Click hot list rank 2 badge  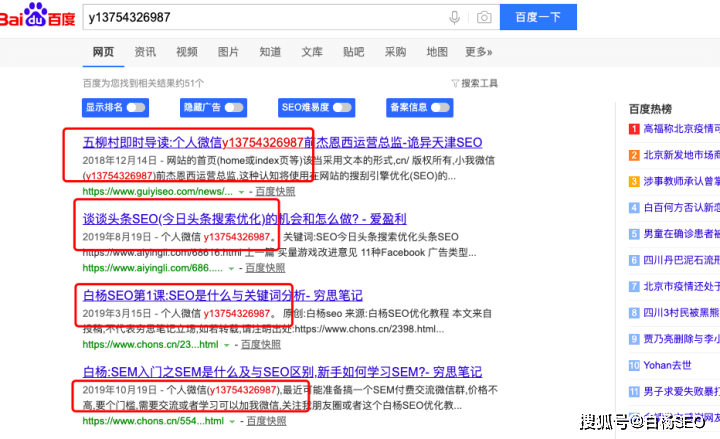click(x=634, y=155)
